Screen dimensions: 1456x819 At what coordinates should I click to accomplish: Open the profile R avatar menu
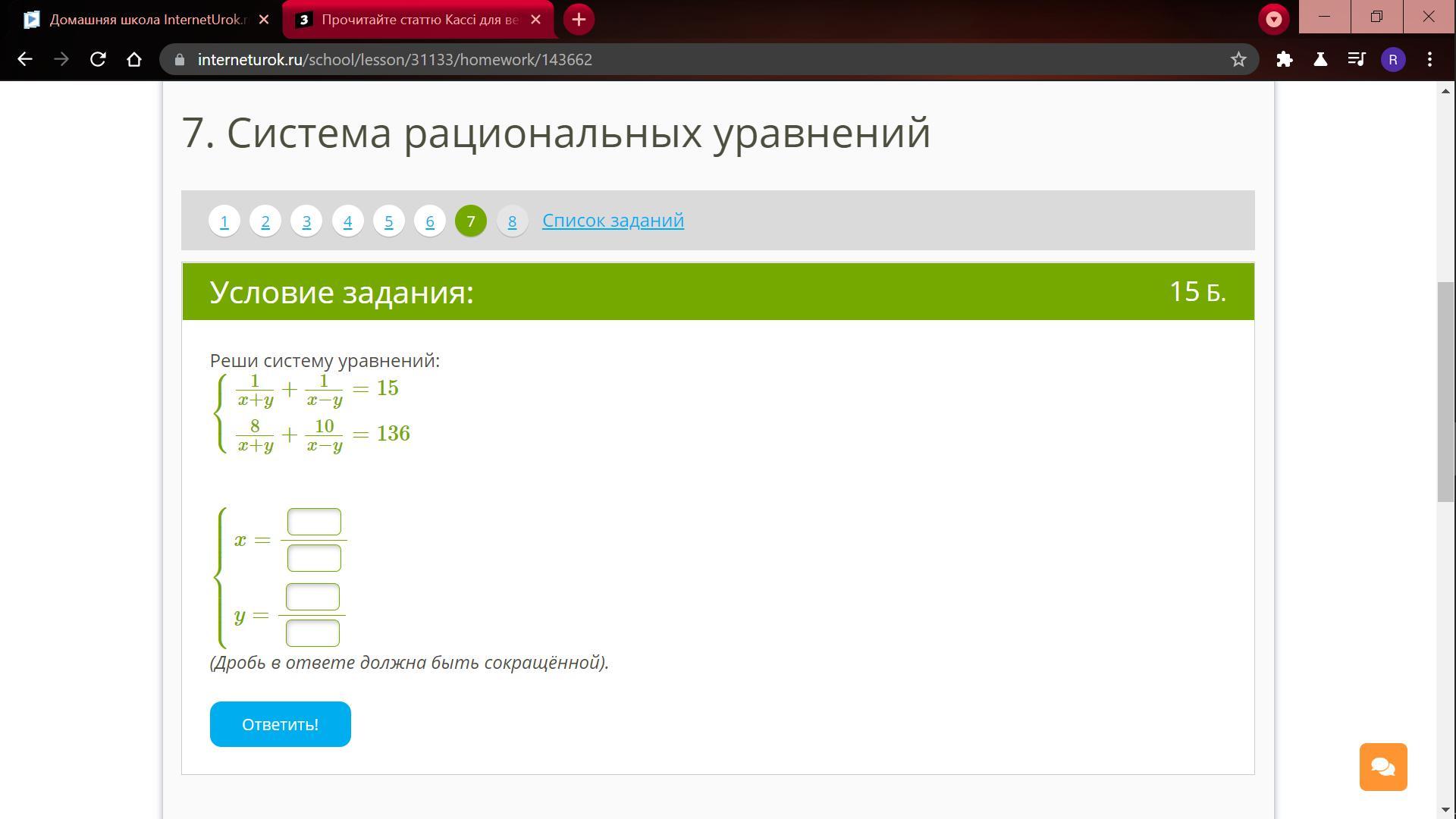coord(1393,59)
